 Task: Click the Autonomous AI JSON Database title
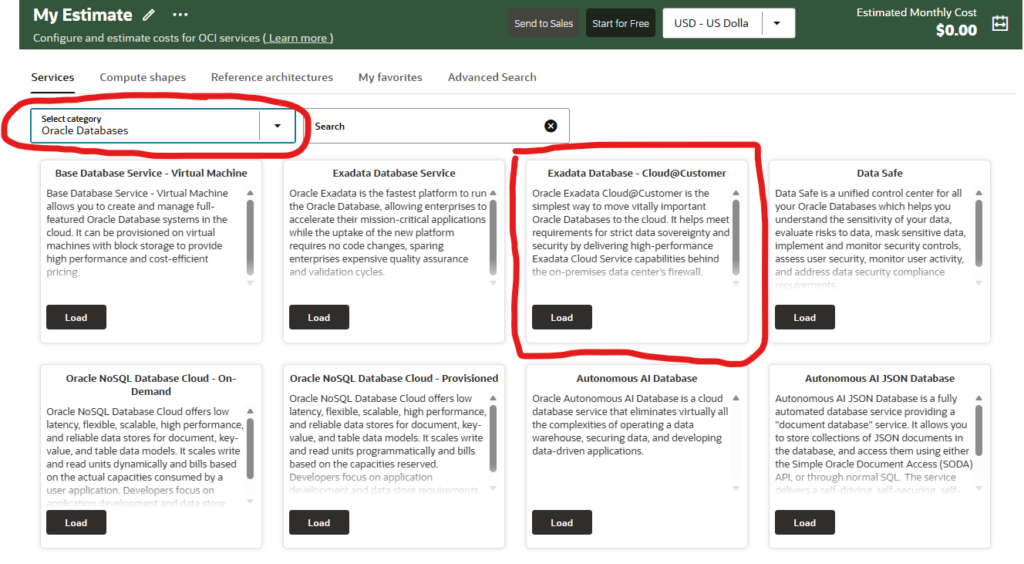coord(880,378)
